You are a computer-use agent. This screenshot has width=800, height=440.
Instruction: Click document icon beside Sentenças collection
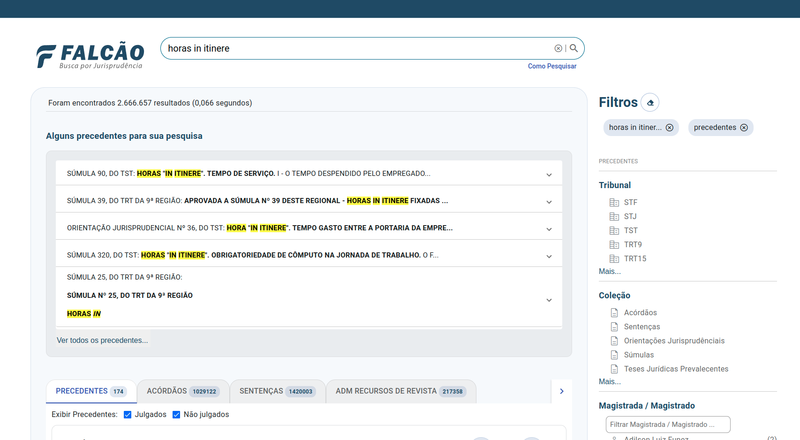pyautogui.click(x=614, y=327)
